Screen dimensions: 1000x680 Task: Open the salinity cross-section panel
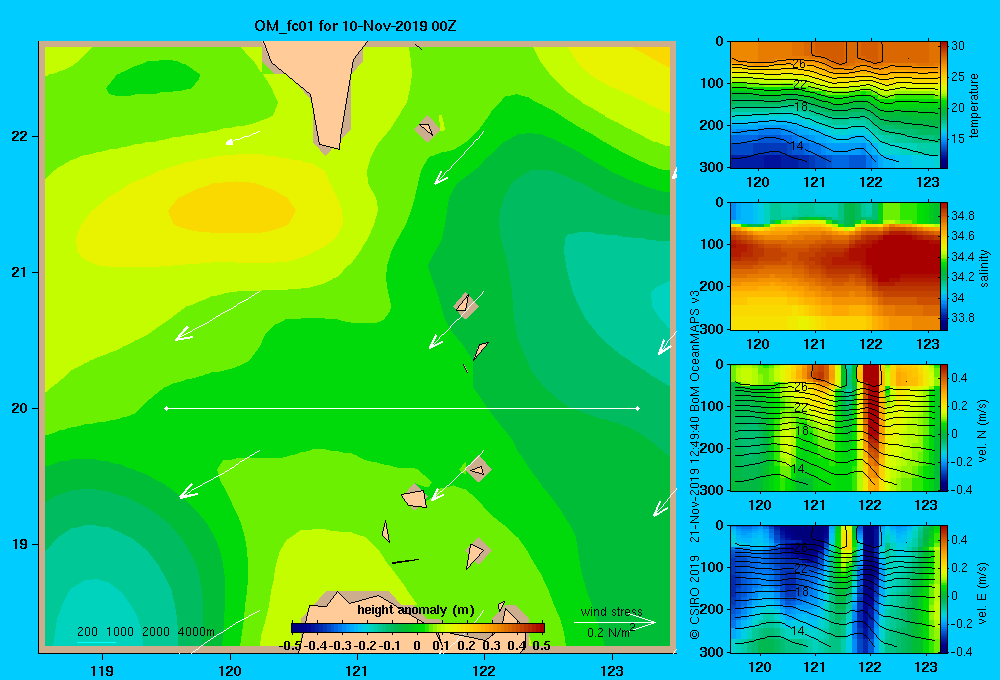[x=834, y=266]
